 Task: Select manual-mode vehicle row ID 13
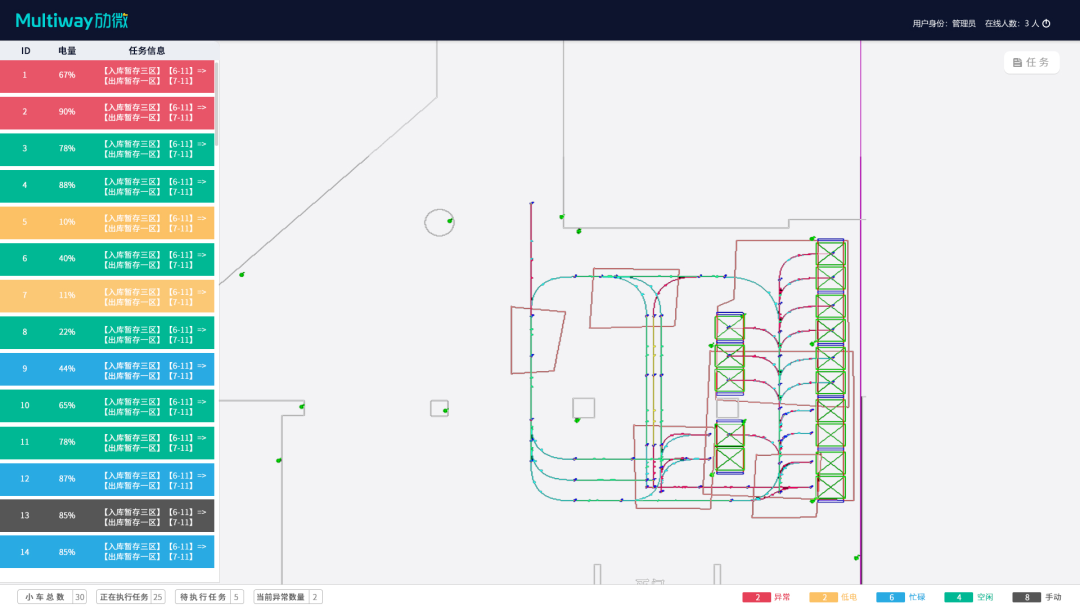click(107, 516)
